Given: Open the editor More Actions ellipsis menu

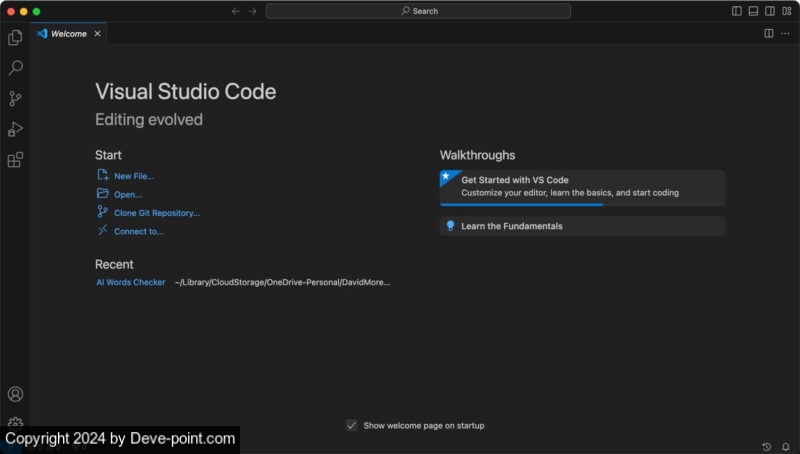Looking at the screenshot, I should pos(785,33).
